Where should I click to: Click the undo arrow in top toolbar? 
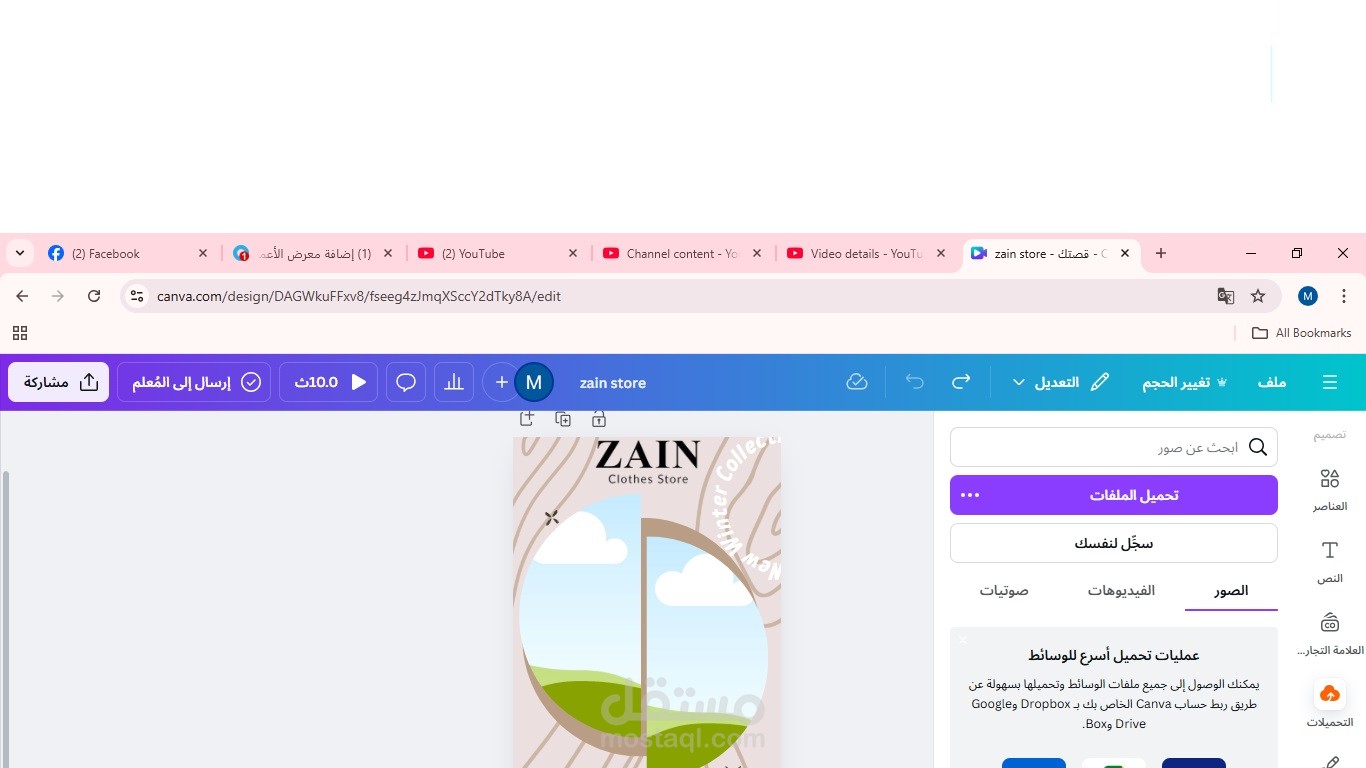pyautogui.click(x=914, y=382)
